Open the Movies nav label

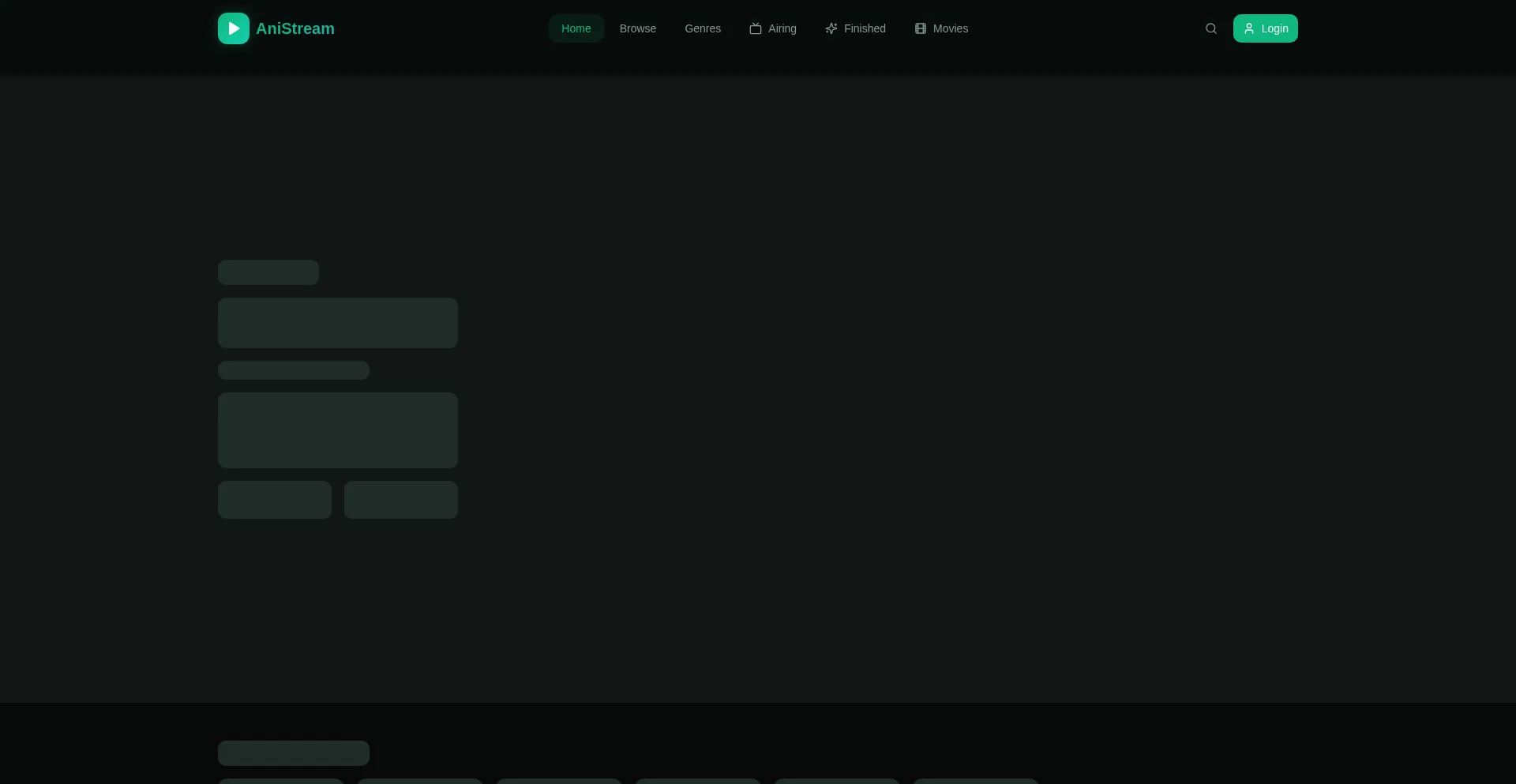950,28
